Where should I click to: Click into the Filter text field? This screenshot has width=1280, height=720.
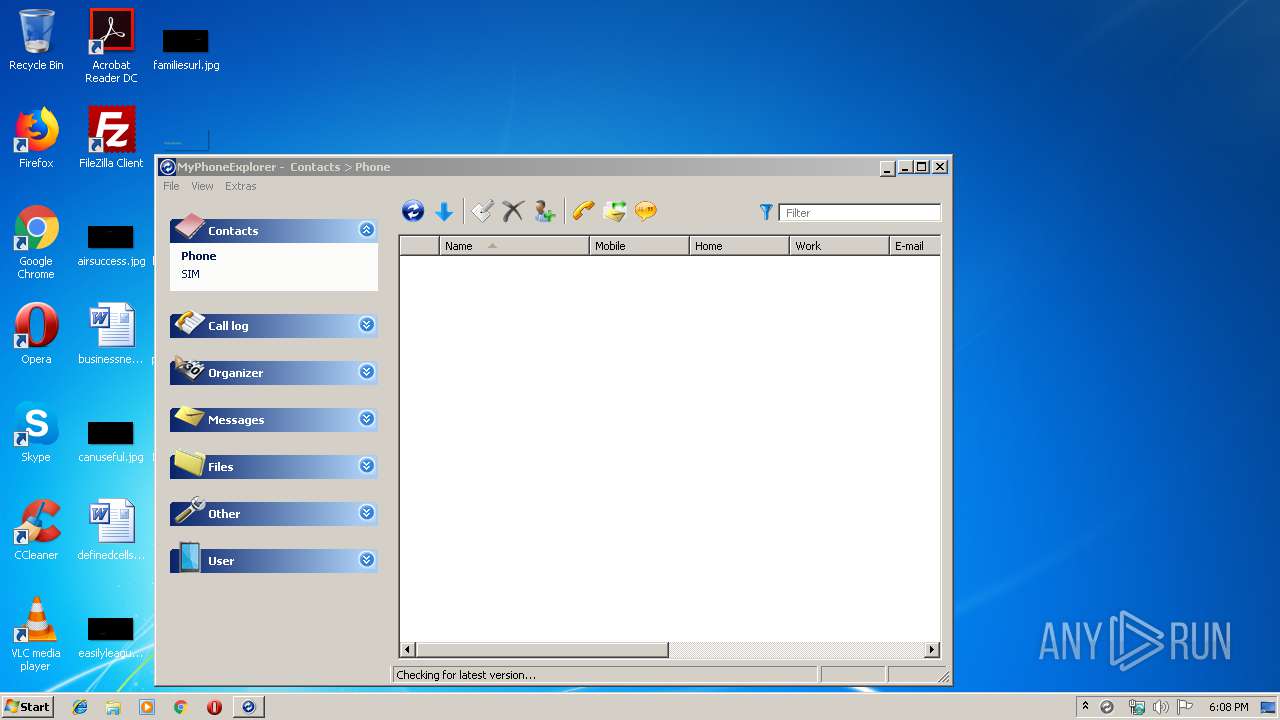pyautogui.click(x=860, y=212)
